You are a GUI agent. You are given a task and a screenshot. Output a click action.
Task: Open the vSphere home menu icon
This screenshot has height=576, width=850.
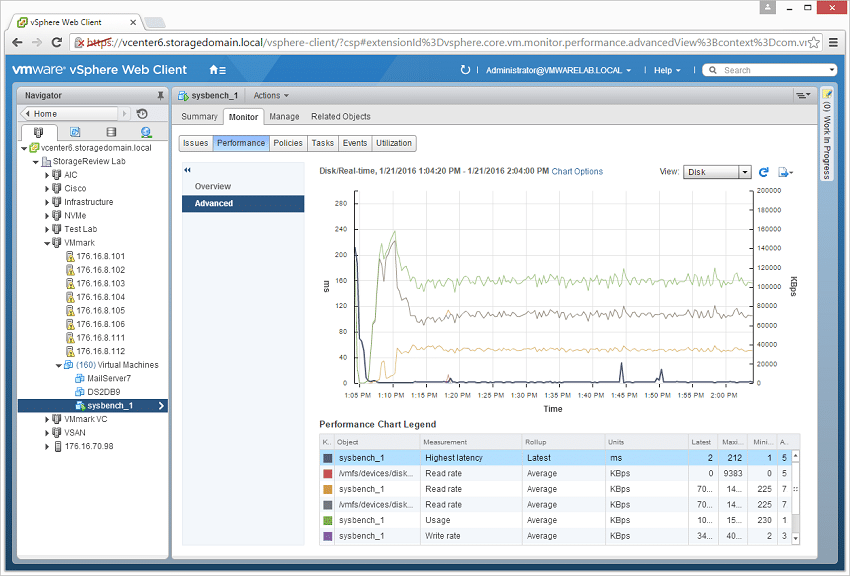tap(217, 70)
